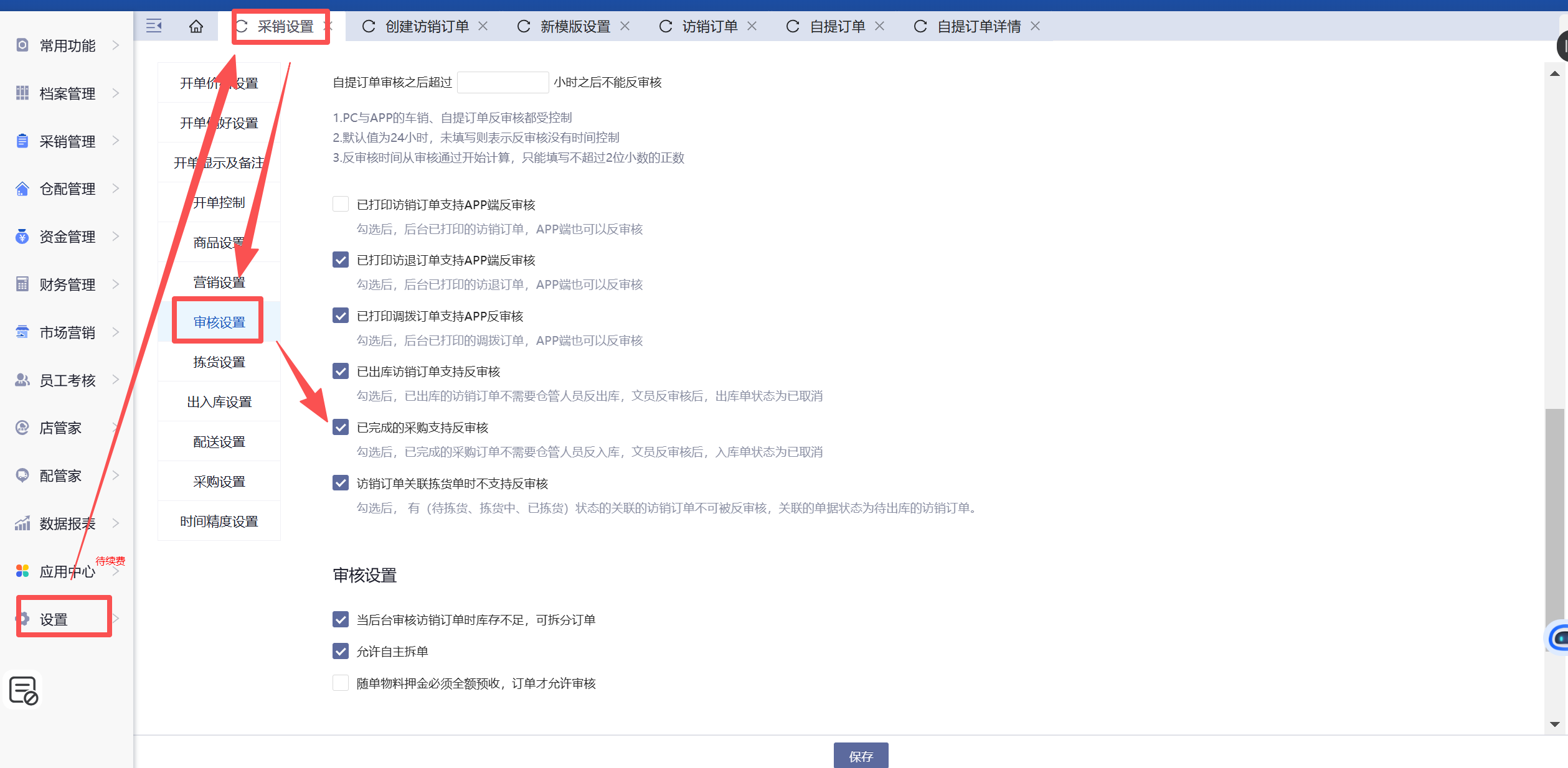Switch to the 创建访销订单 tab
Viewport: 1568px width, 768px height.
point(427,26)
